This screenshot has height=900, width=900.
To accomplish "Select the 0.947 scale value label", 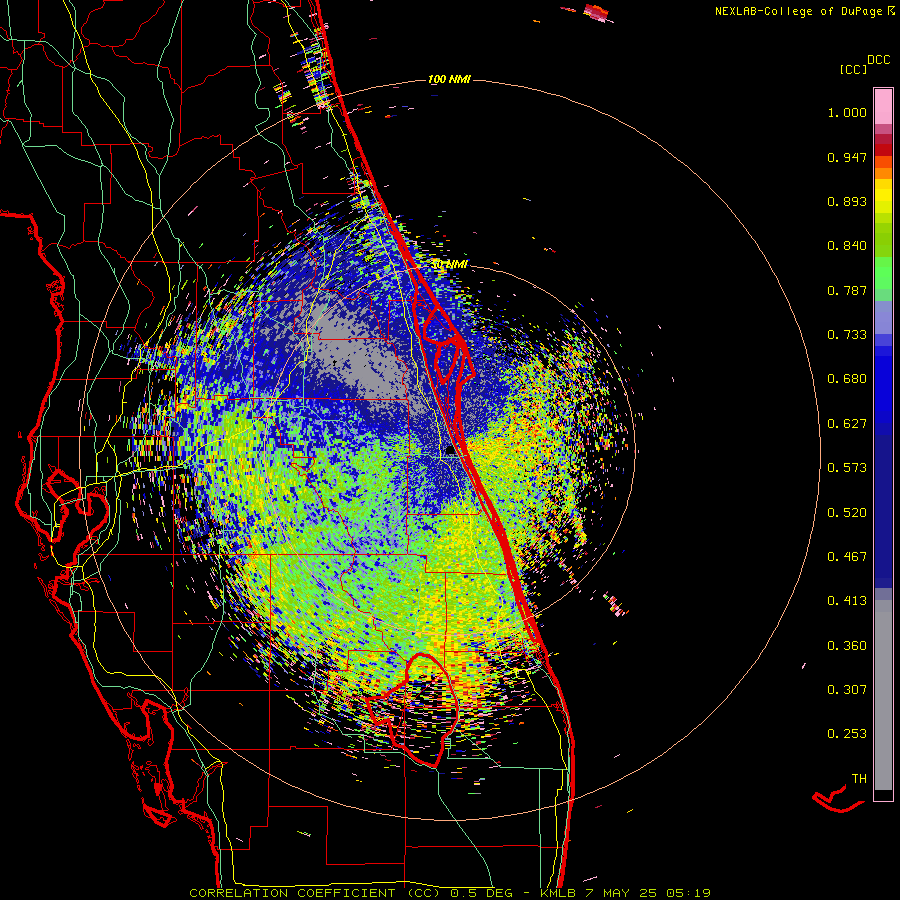I will click(x=847, y=157).
